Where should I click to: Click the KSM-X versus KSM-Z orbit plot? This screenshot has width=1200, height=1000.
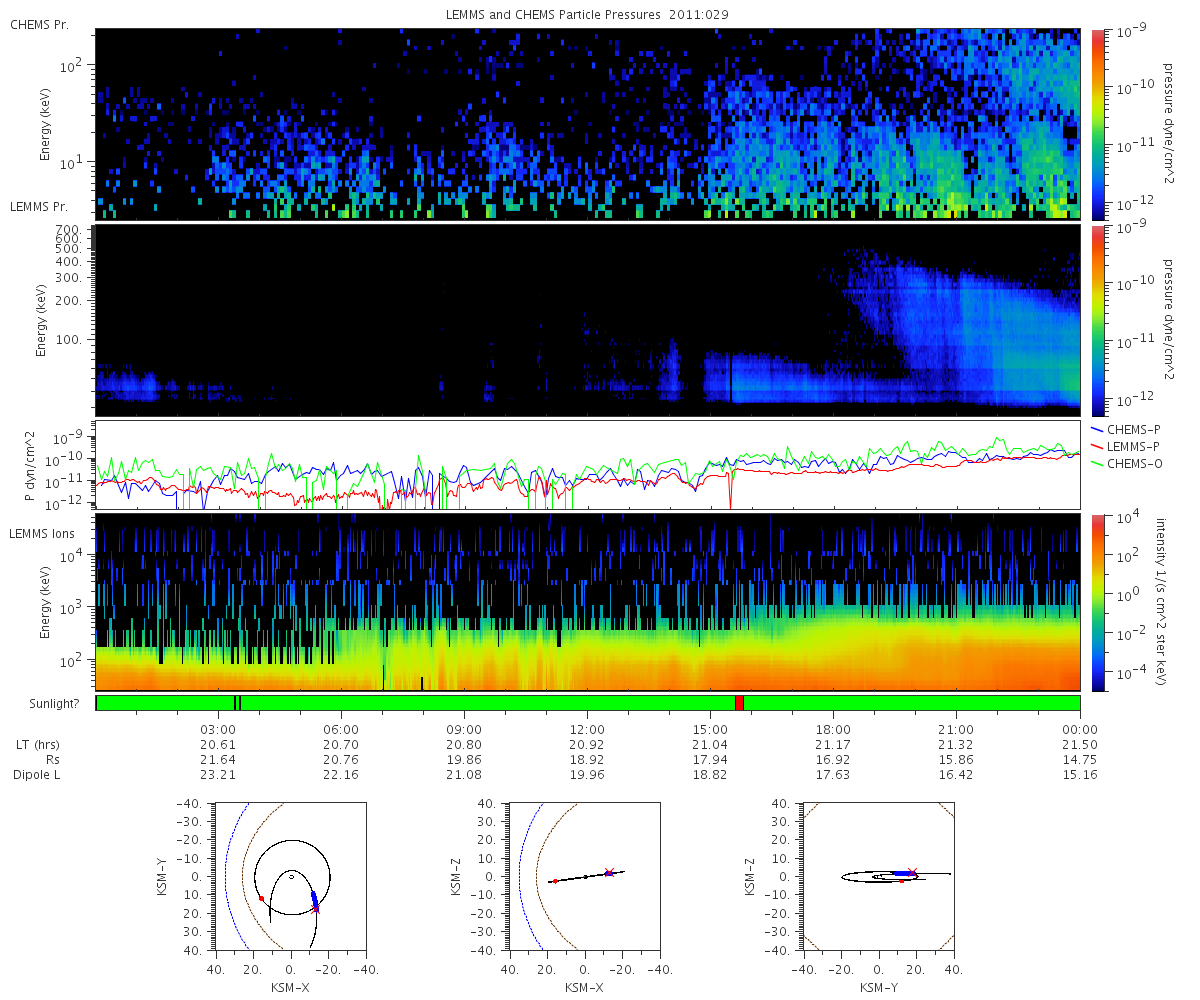[585, 876]
